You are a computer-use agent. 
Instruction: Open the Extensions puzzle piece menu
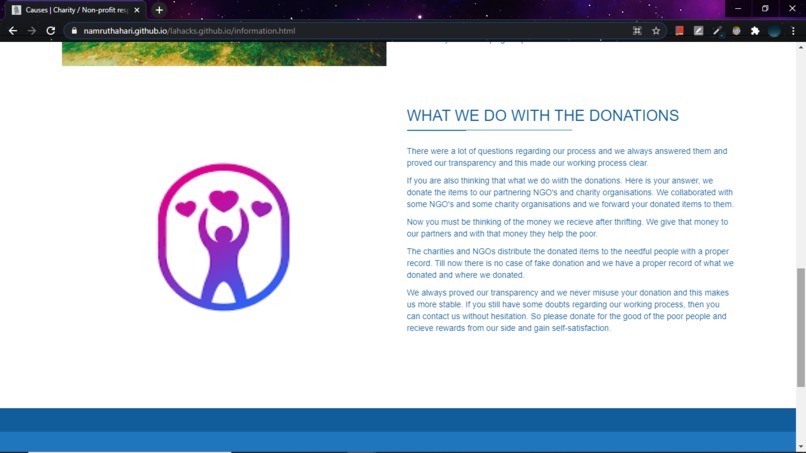pos(755,31)
